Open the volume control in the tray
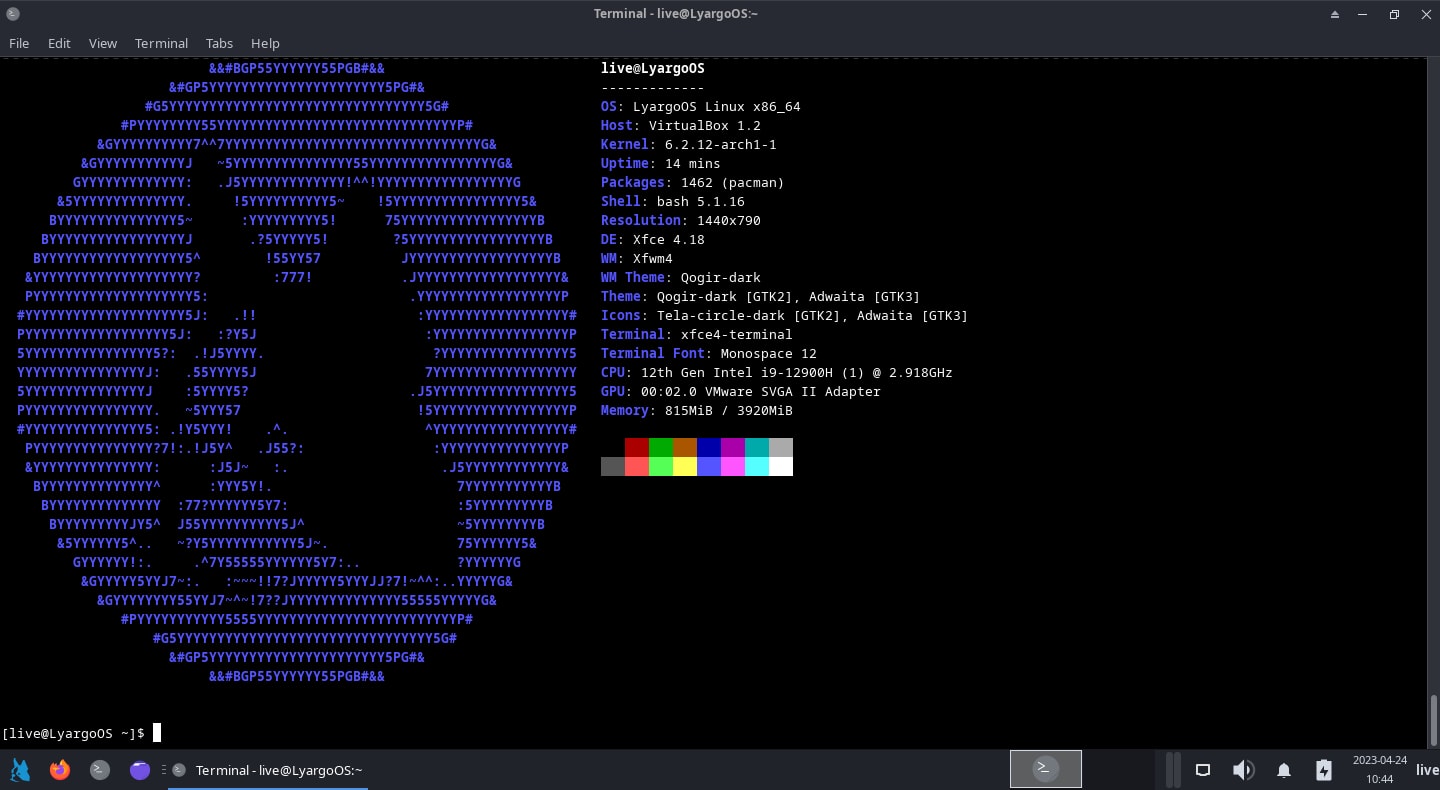 click(x=1243, y=770)
